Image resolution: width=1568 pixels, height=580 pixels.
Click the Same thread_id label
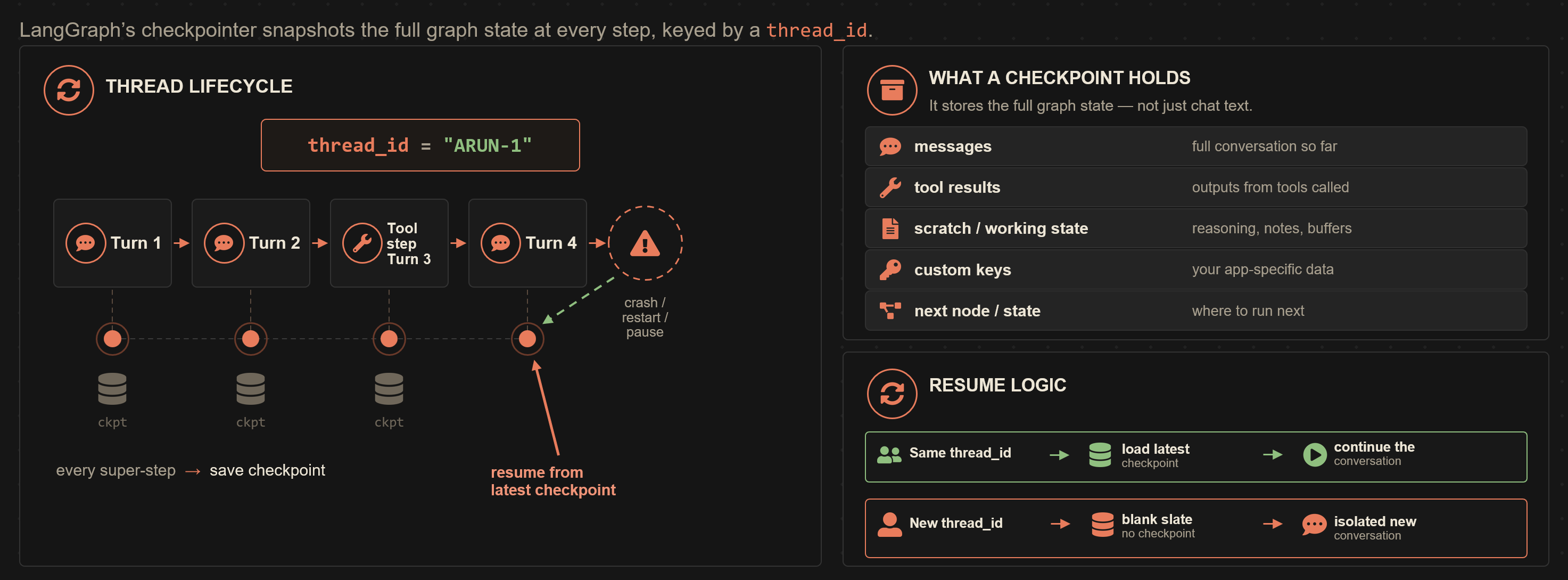[x=960, y=453]
